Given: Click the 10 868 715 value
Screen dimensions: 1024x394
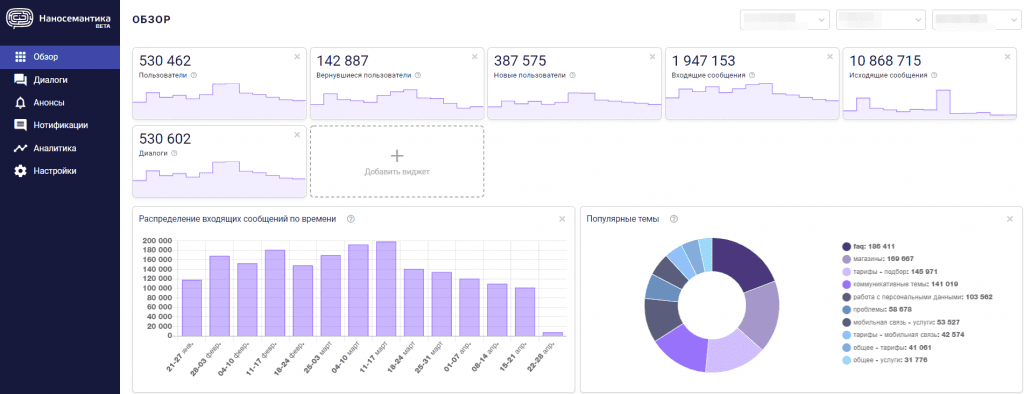Looking at the screenshot, I should 886,61.
